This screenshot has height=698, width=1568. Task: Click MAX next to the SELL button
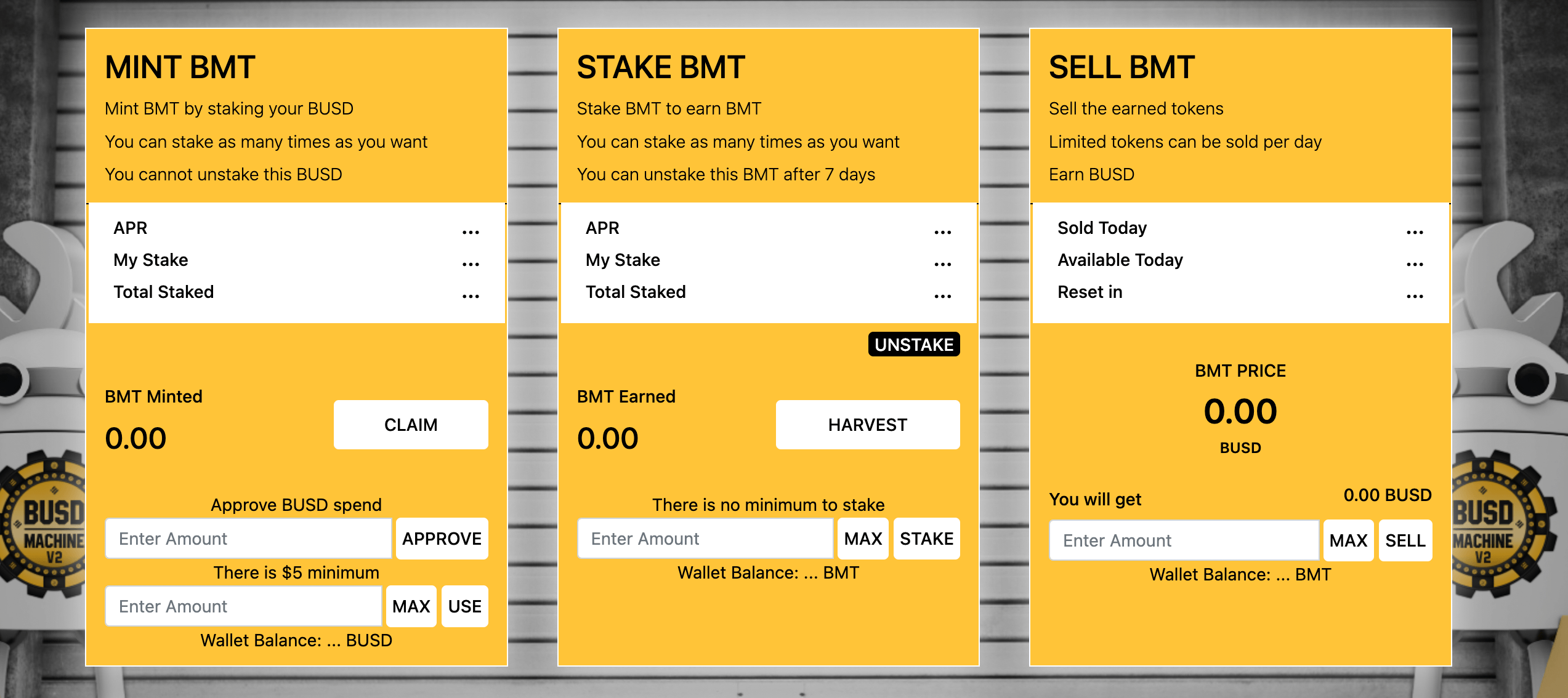[x=1348, y=540]
